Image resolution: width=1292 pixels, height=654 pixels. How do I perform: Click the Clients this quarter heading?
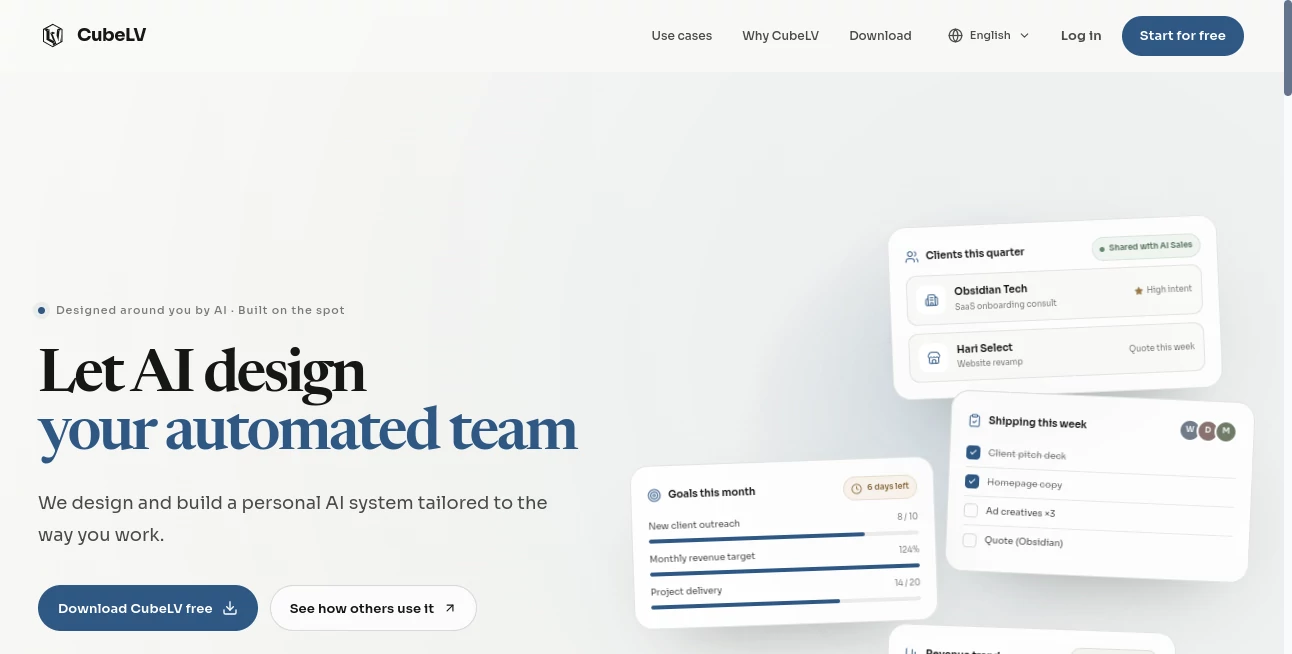[975, 254]
